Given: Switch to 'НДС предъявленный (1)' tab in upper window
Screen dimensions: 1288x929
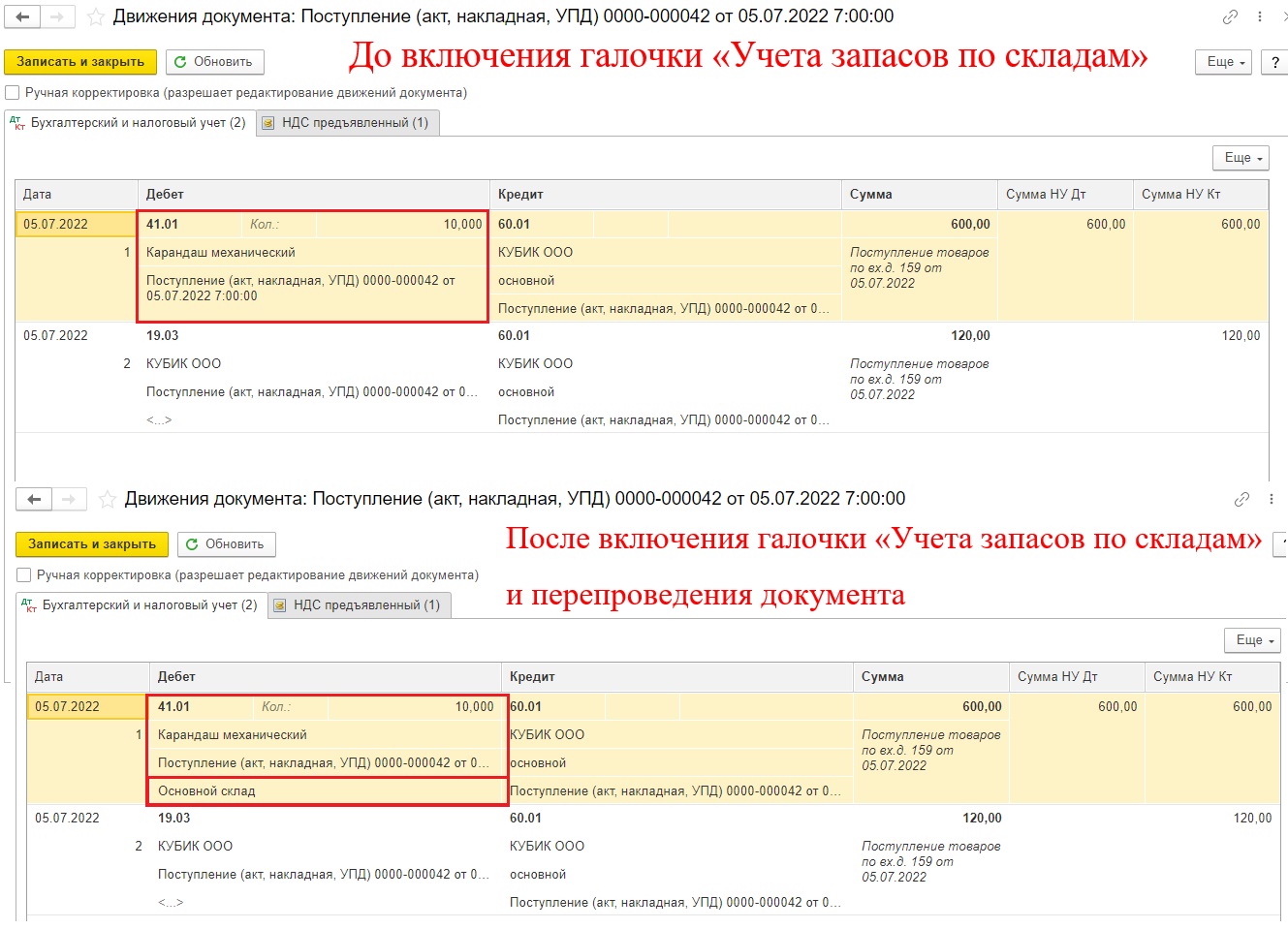Looking at the screenshot, I should coord(348,123).
